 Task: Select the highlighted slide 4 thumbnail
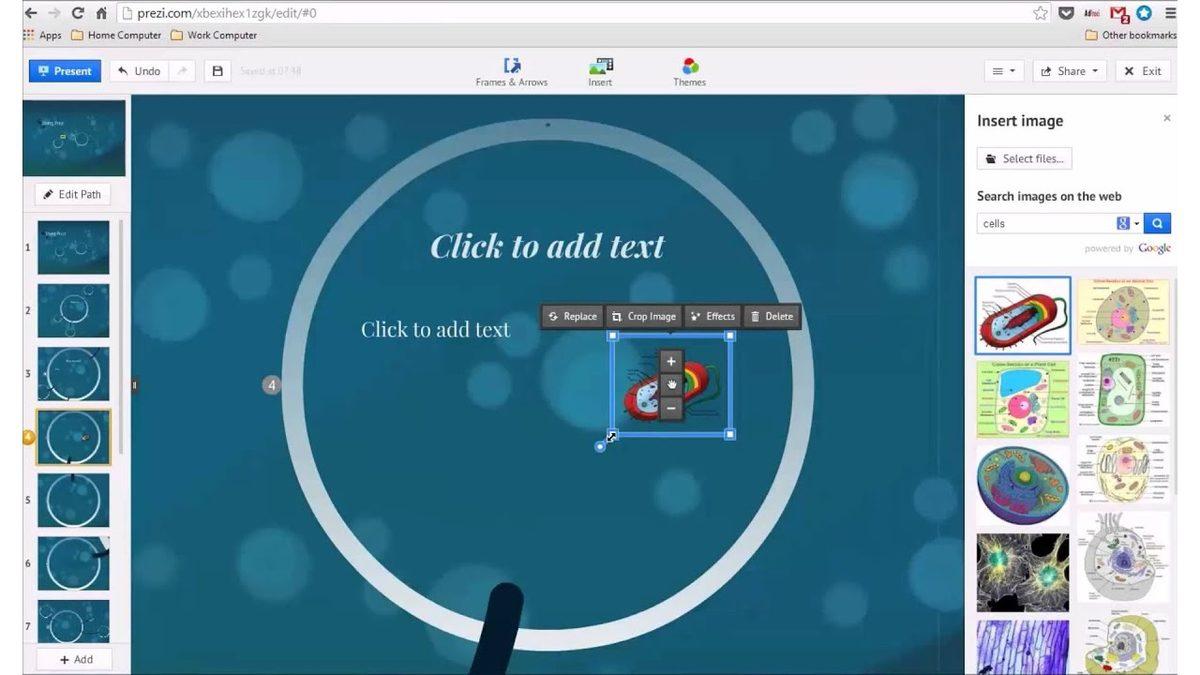[72, 437]
